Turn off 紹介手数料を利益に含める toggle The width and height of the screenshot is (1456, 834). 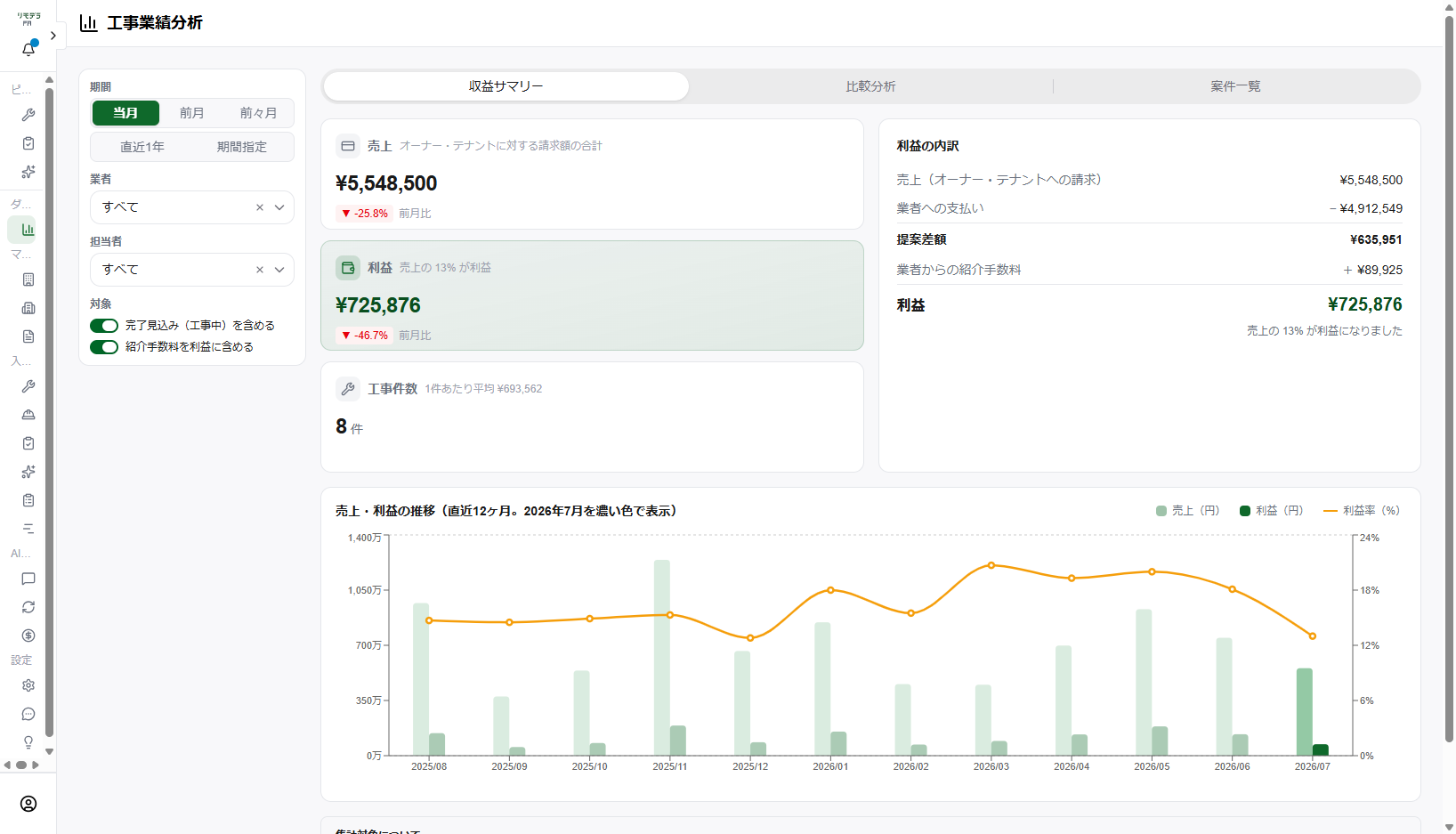click(104, 347)
